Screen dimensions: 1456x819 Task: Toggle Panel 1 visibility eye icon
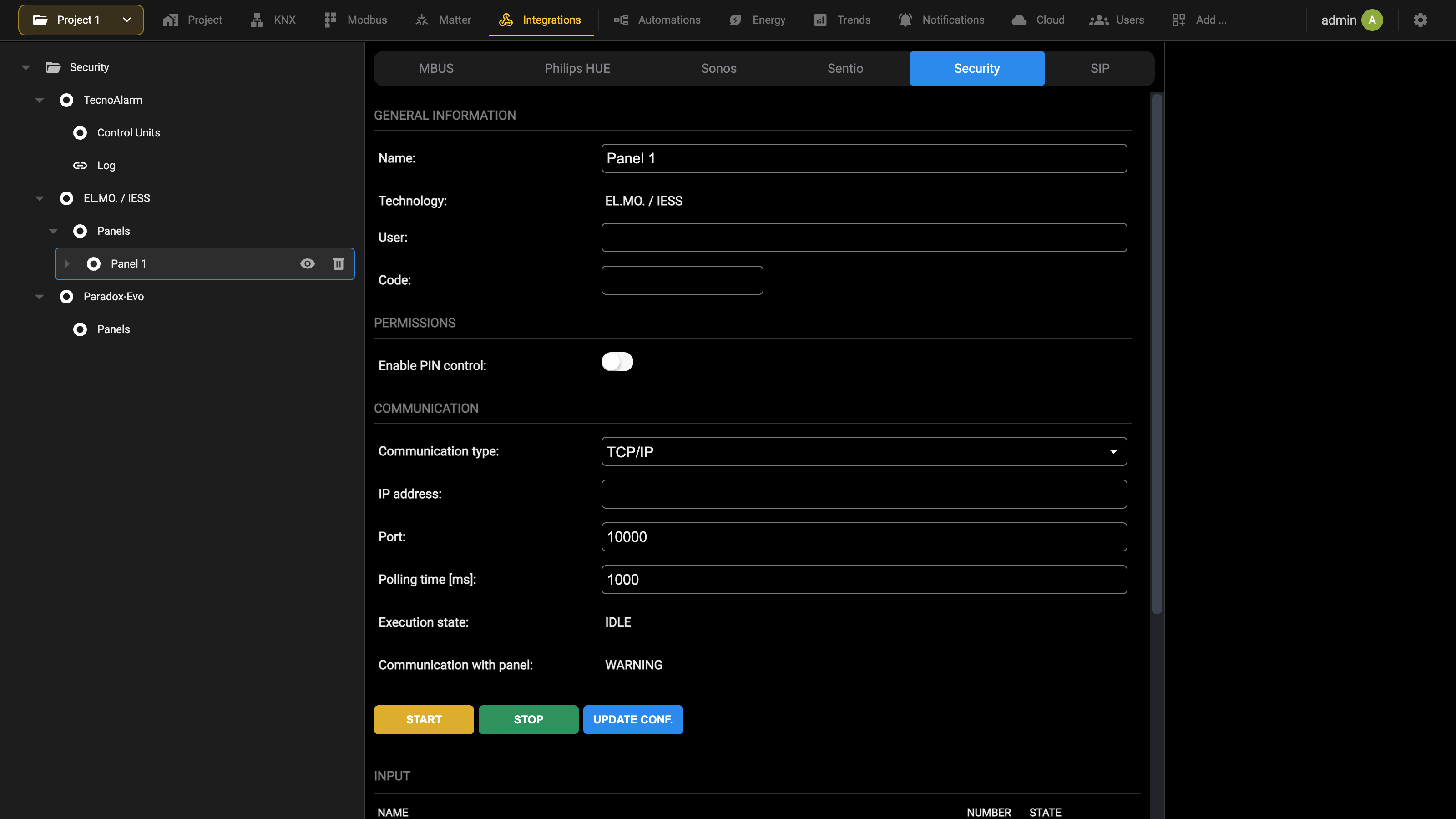(308, 263)
